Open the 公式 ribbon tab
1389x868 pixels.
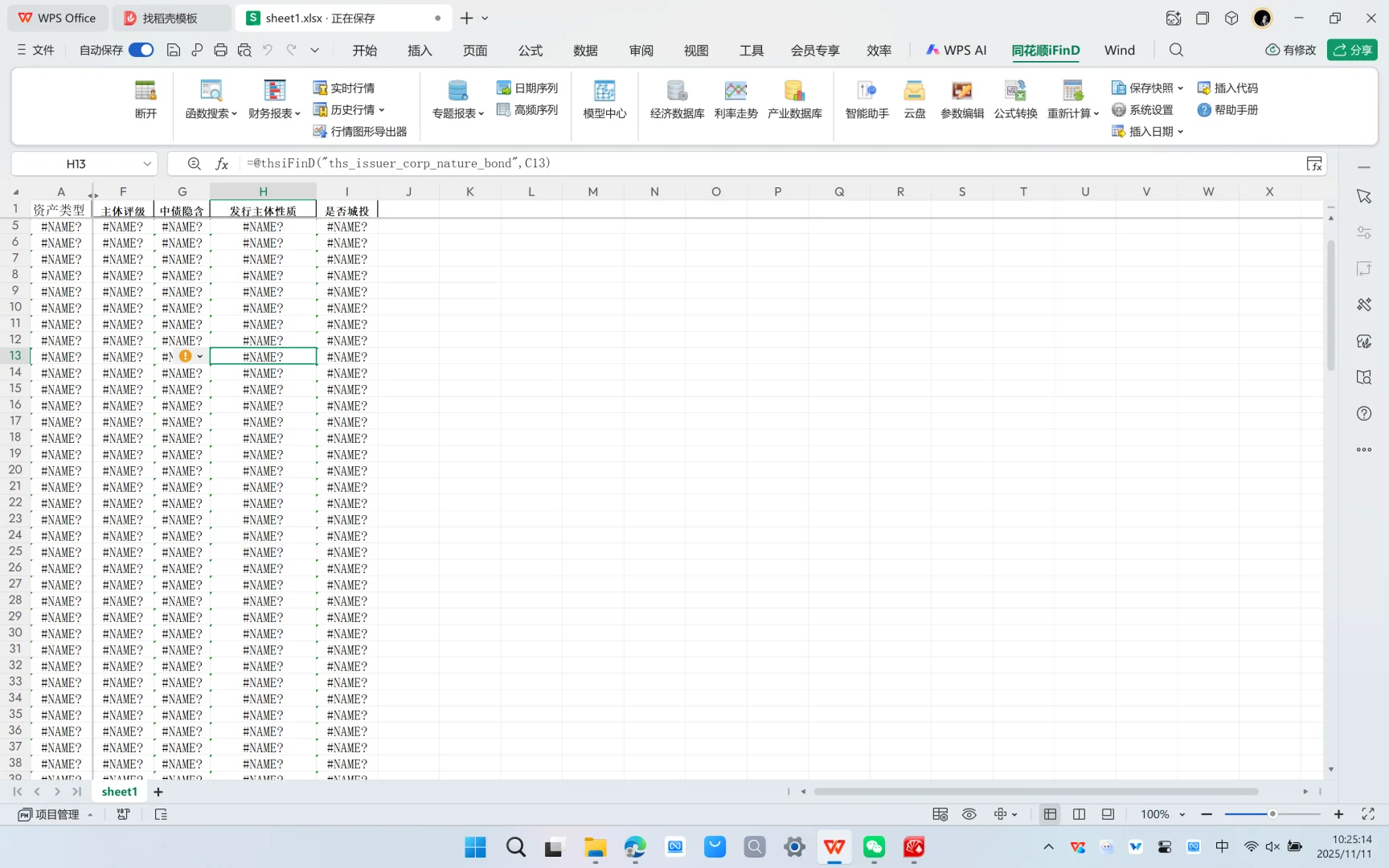(530, 50)
